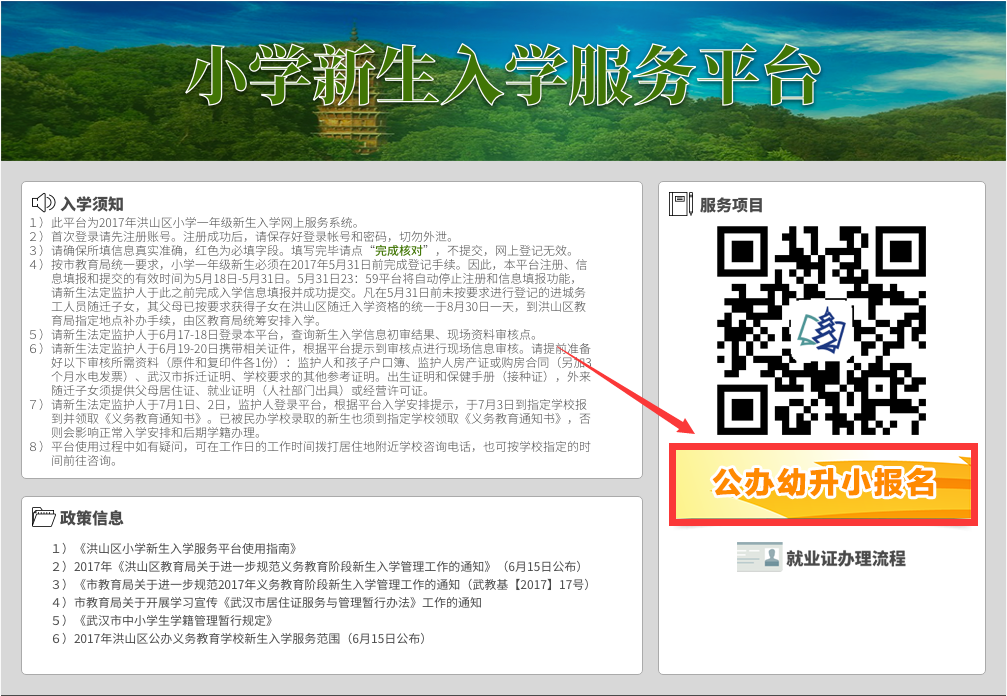This screenshot has height=696, width=1007.
Task: Click the ID card icon beside 就业证办理流程
Action: [x=759, y=557]
